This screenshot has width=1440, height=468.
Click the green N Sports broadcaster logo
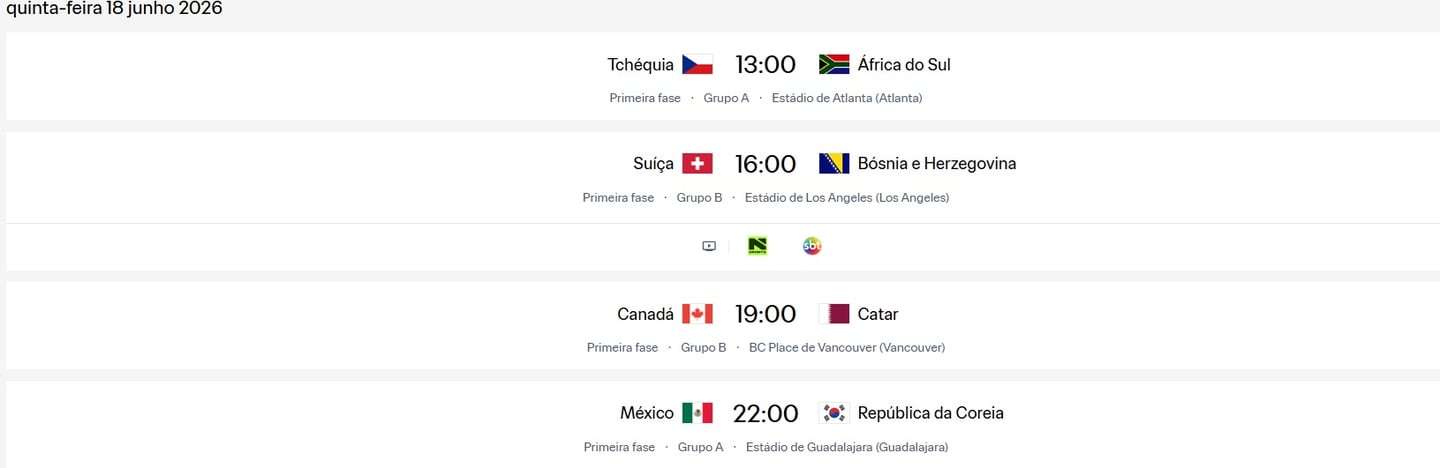pyautogui.click(x=758, y=246)
